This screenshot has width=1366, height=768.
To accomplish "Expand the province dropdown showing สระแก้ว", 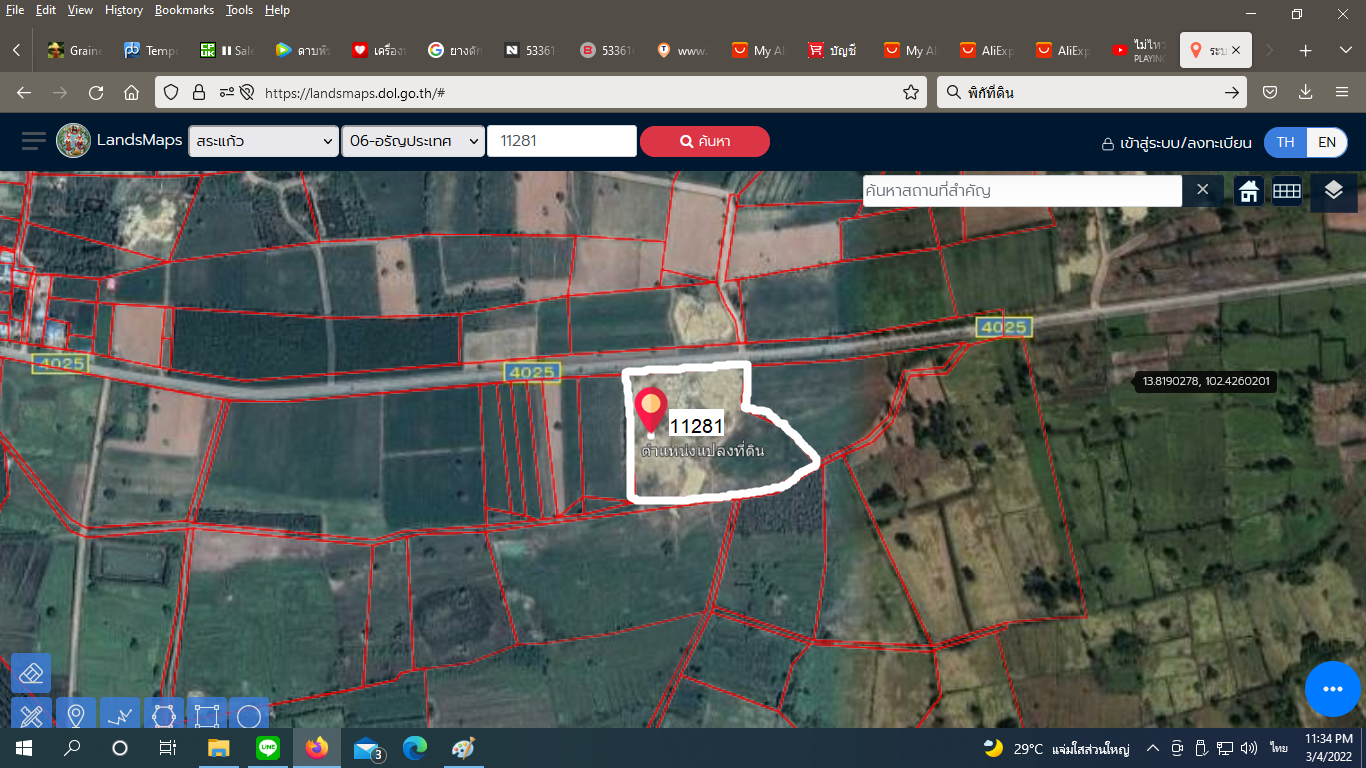I will click(264, 141).
